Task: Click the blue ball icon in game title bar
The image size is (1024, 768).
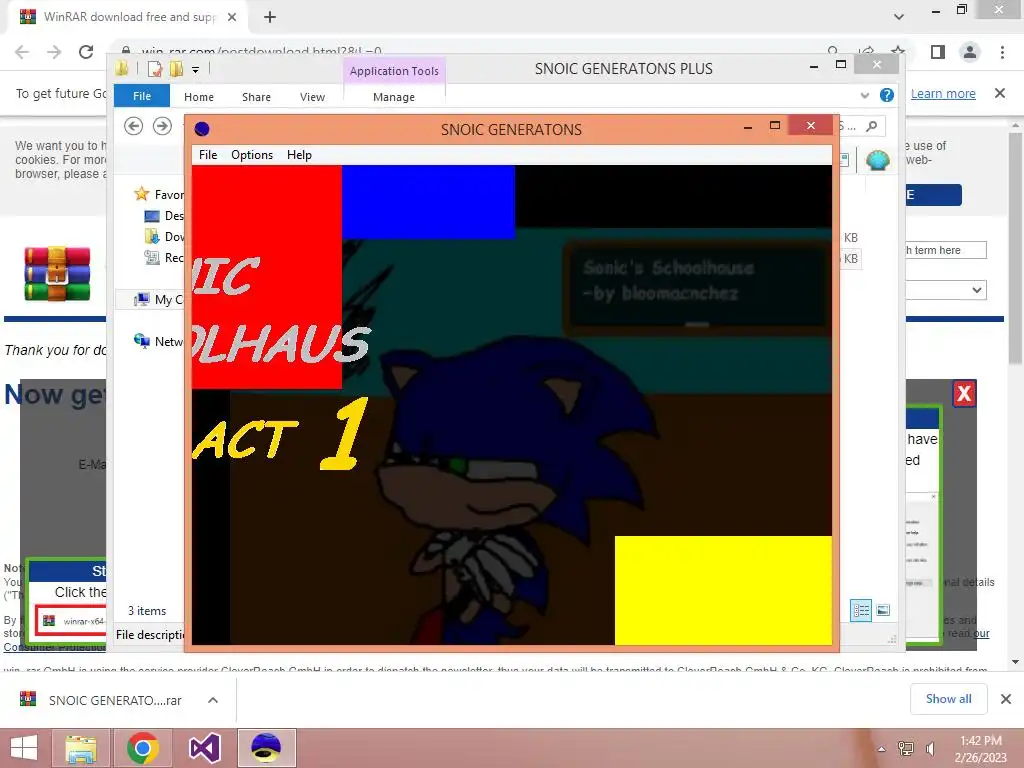Action: 202,129
